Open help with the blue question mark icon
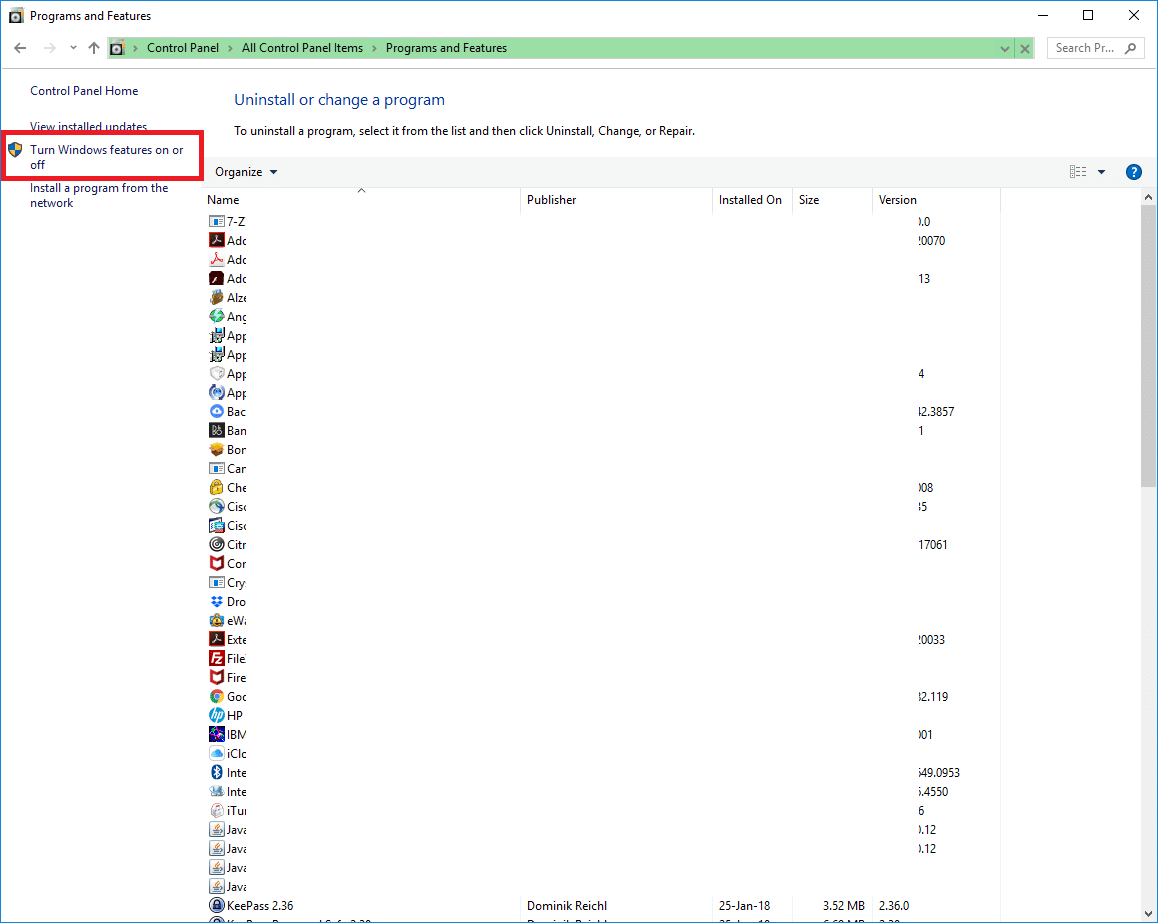Screen dimensions: 1158x923 pos(1134,172)
